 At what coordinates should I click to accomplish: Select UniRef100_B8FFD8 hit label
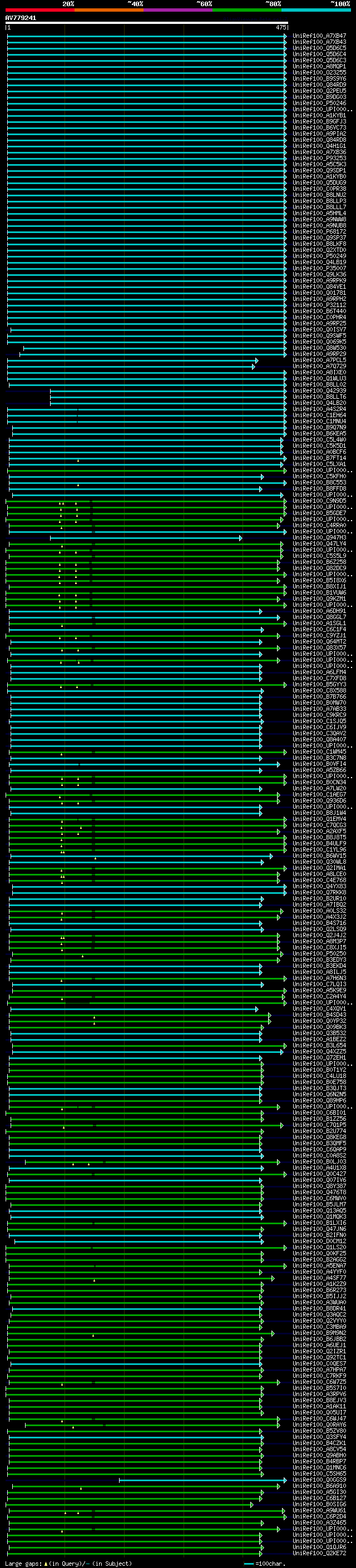click(319, 488)
